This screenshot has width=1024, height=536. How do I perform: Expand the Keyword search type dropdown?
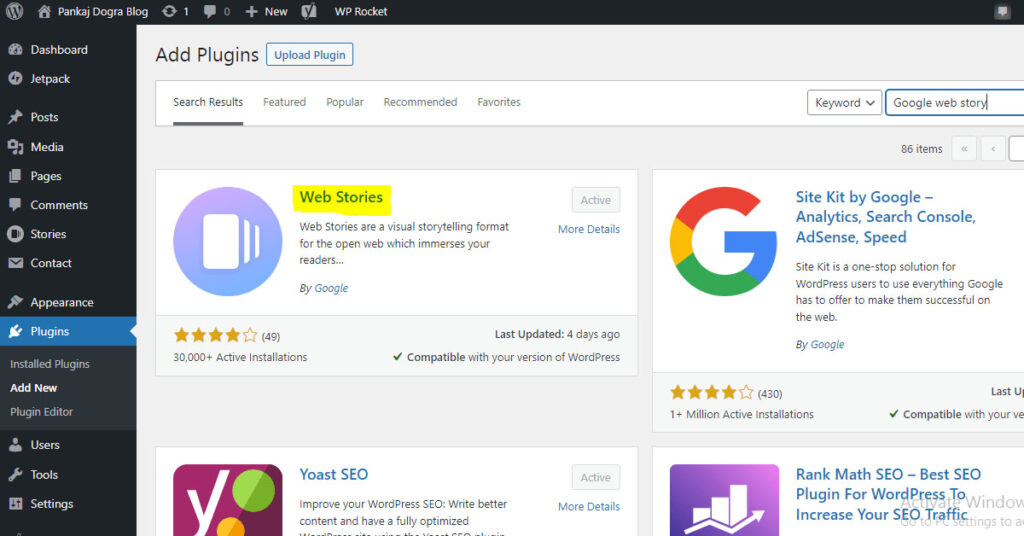(x=844, y=102)
